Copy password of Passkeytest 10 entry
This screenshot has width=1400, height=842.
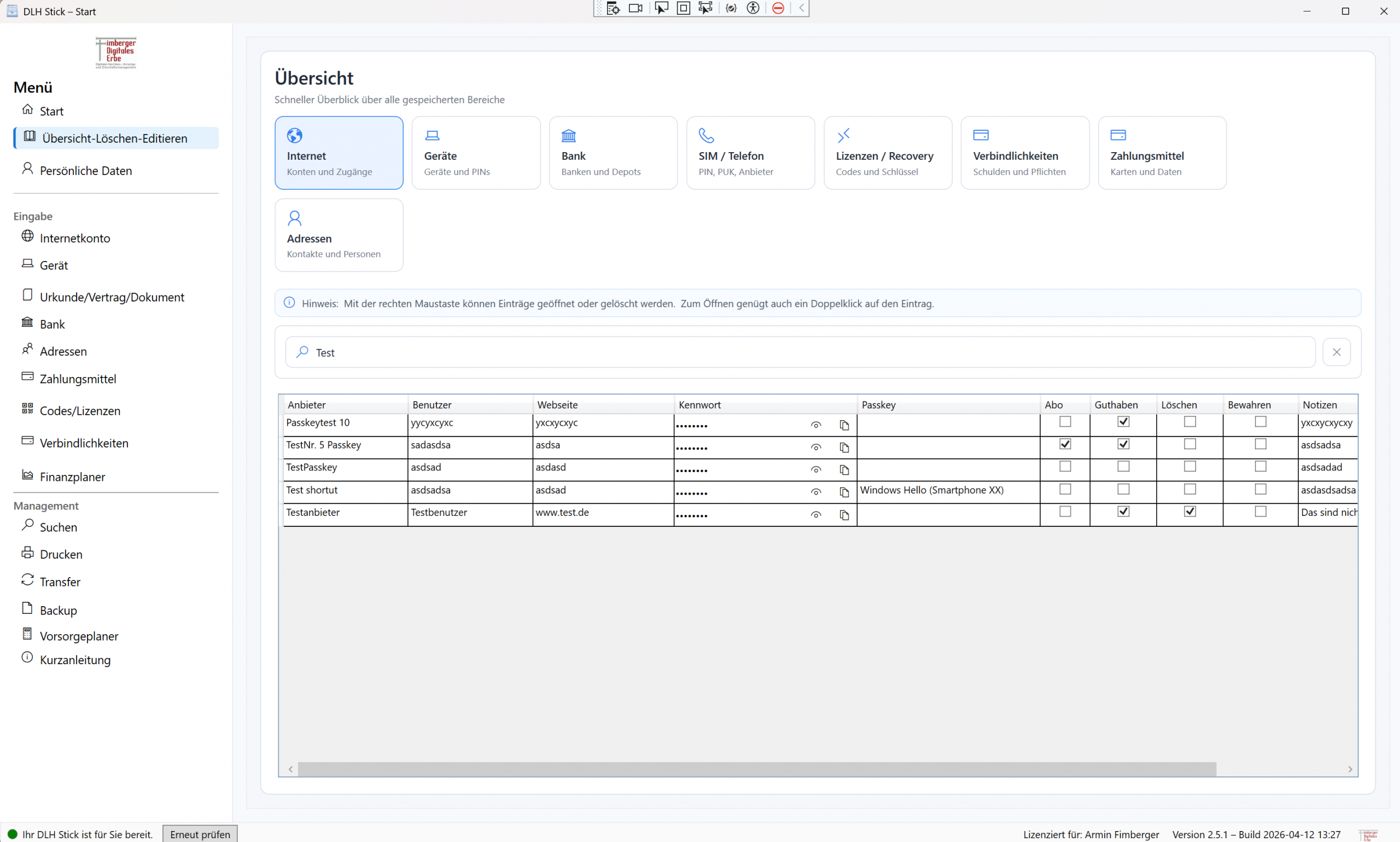[x=844, y=425]
